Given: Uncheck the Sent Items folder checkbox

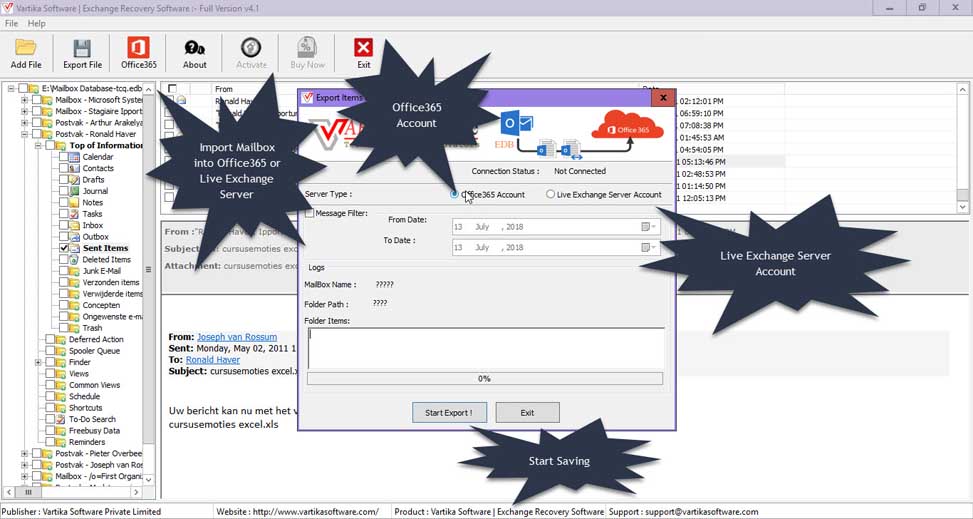Looking at the screenshot, I should click(64, 248).
